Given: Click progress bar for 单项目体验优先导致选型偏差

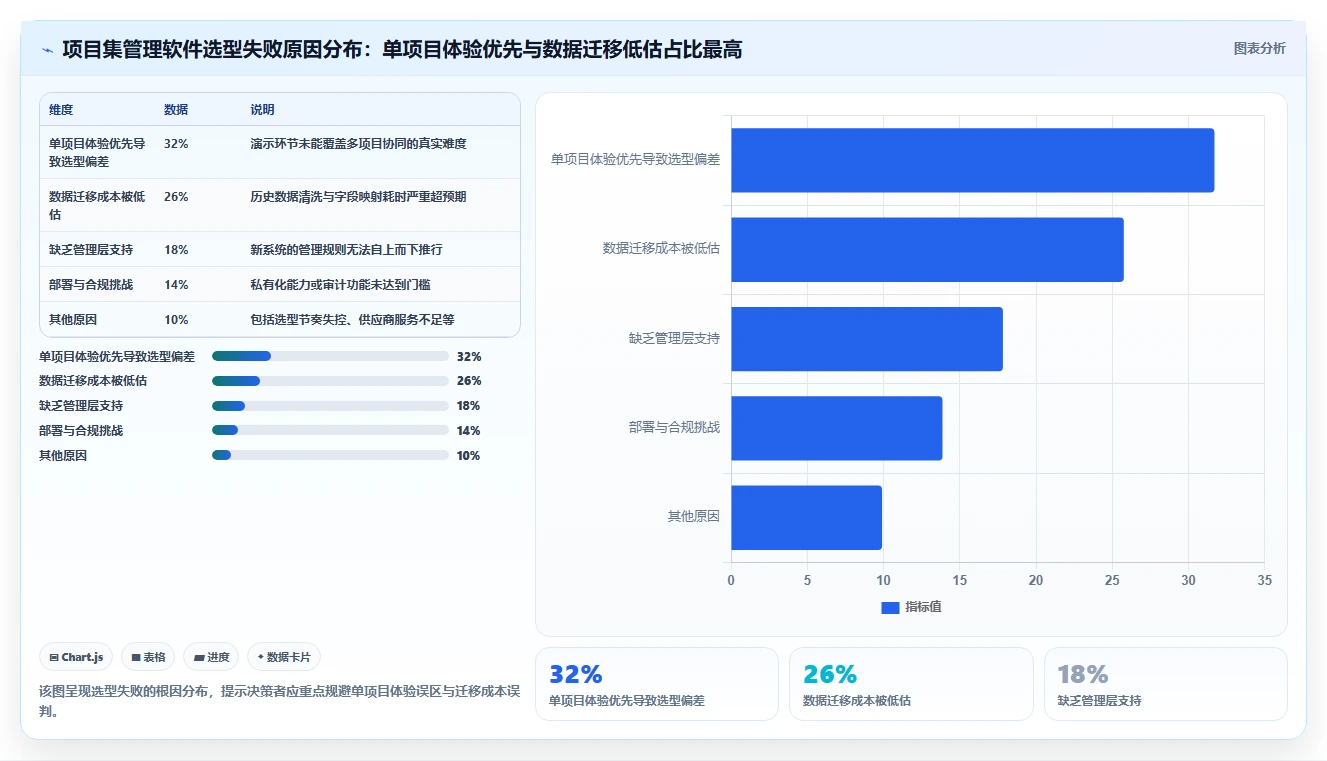Looking at the screenshot, I should (x=330, y=356).
